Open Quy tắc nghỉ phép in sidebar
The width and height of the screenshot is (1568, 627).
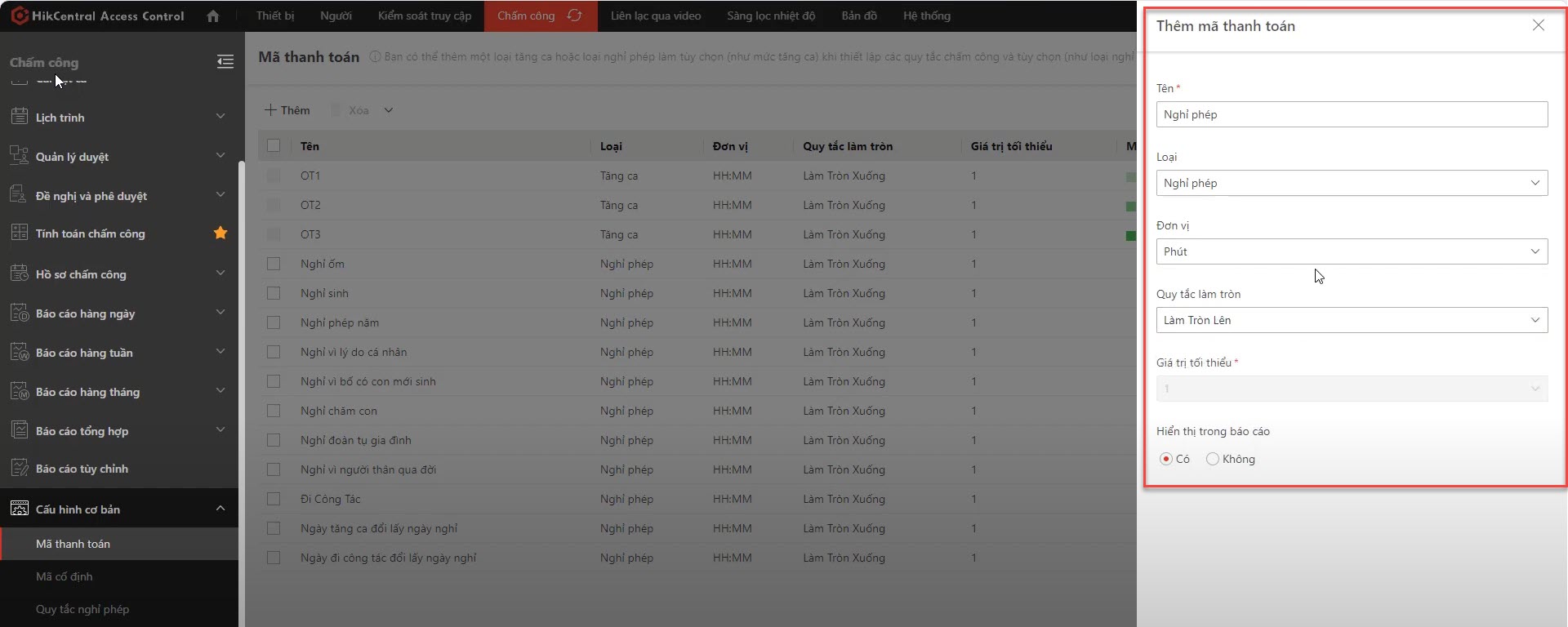(x=82, y=609)
